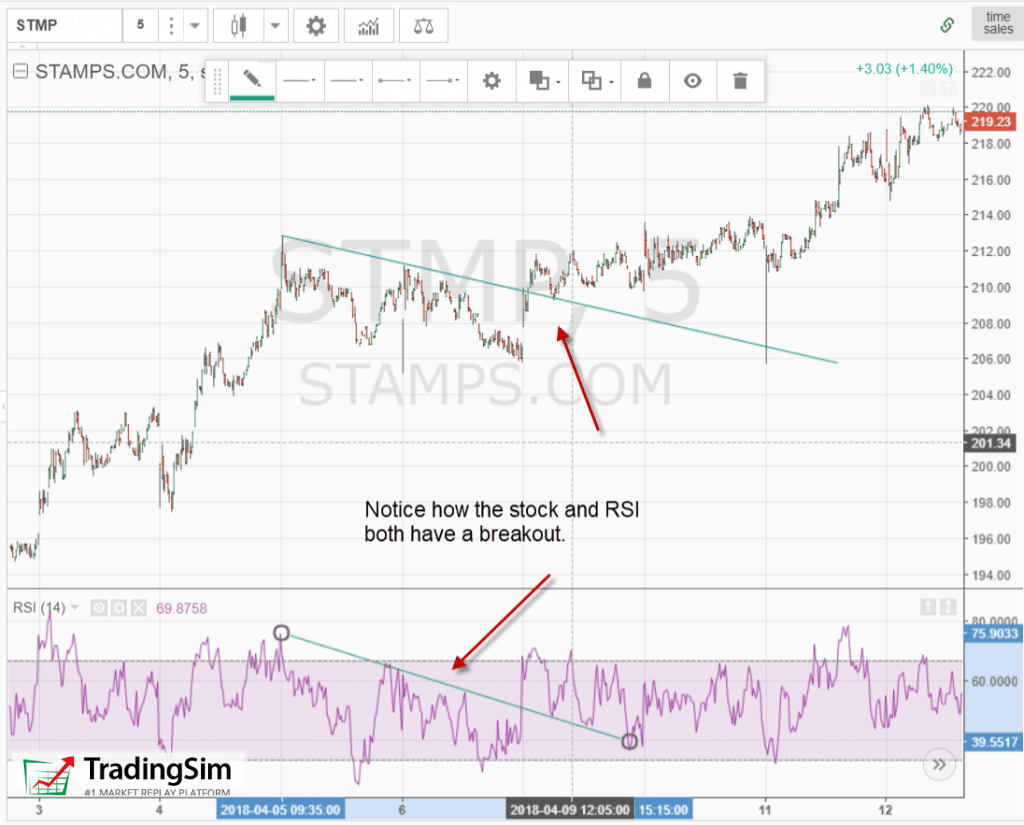Open the indicators chart icon

pyautogui.click(x=369, y=25)
